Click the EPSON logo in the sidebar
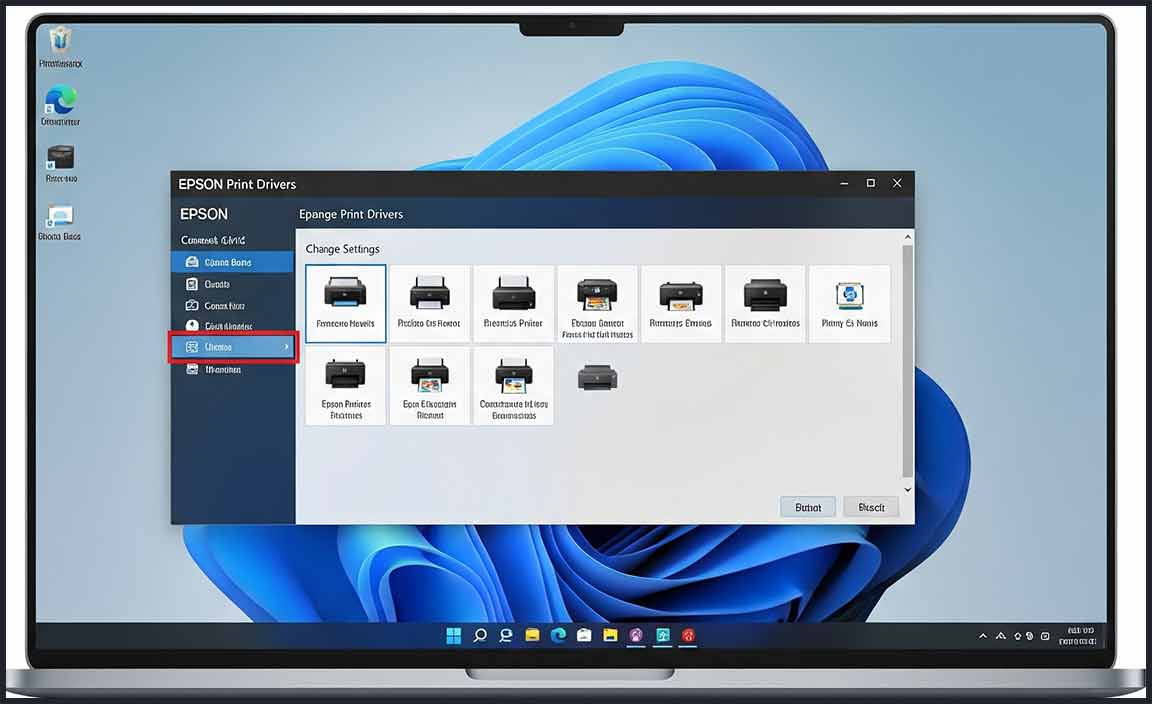Viewport: 1152px width, 704px height. click(204, 214)
